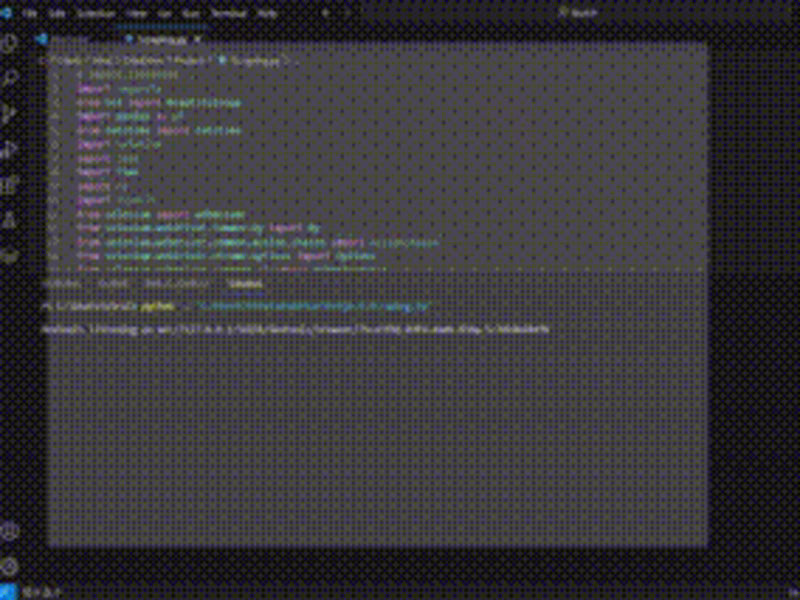Open the Source Control view

click(10, 114)
